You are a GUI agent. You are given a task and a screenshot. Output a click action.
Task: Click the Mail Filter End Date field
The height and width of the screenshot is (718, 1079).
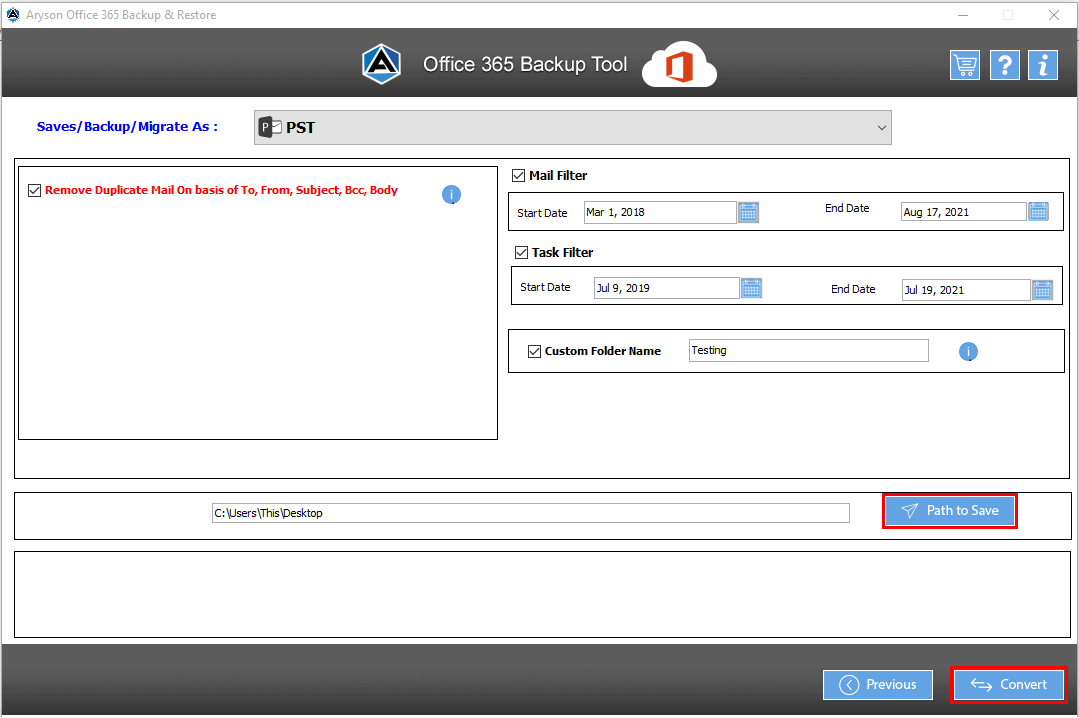(x=963, y=212)
